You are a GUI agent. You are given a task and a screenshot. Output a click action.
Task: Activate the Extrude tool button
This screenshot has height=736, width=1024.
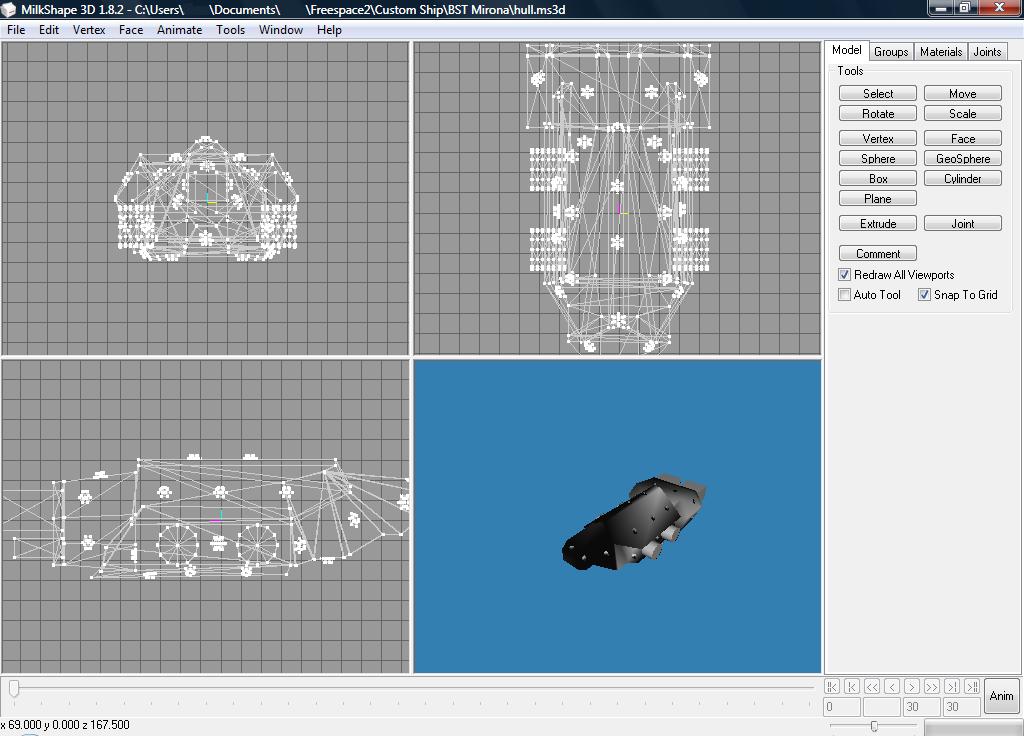(878, 223)
